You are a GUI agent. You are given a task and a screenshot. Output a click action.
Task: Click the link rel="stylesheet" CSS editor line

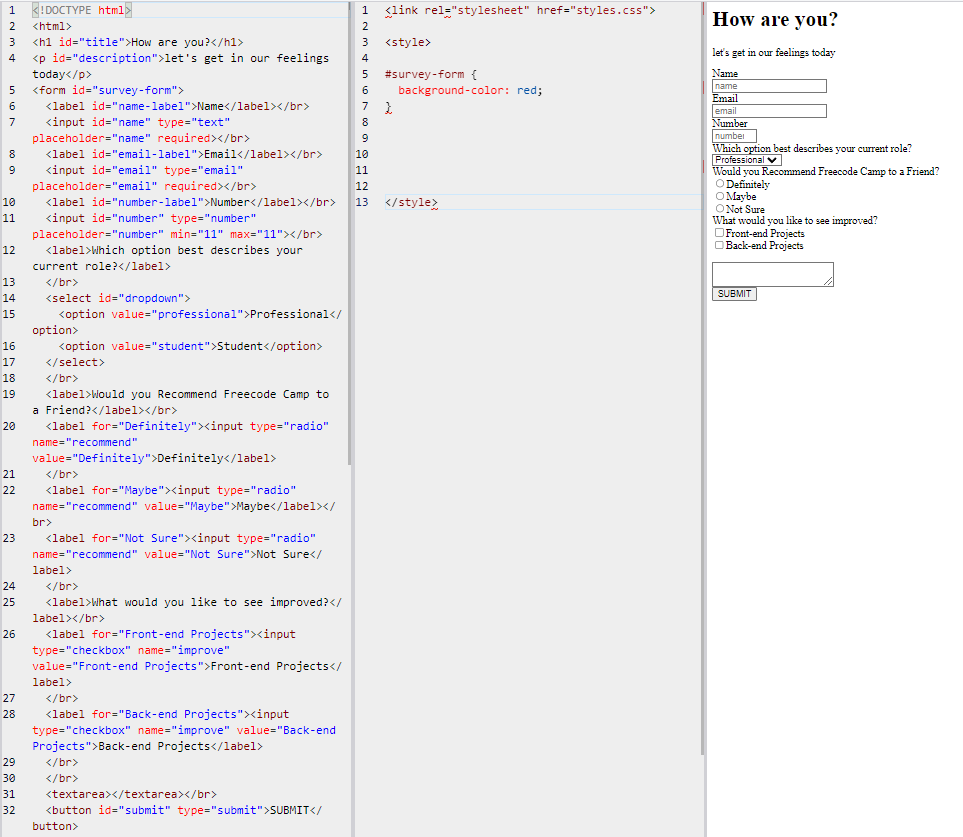(x=520, y=10)
